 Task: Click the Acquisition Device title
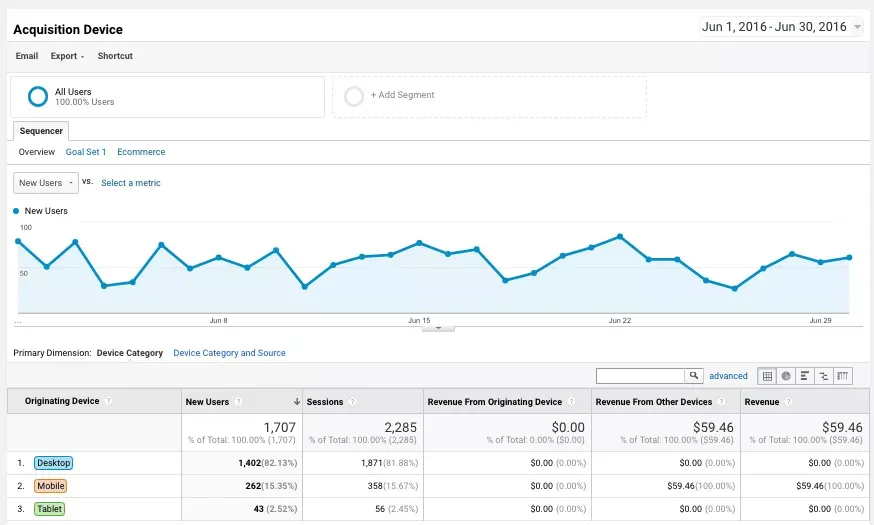tap(68, 30)
